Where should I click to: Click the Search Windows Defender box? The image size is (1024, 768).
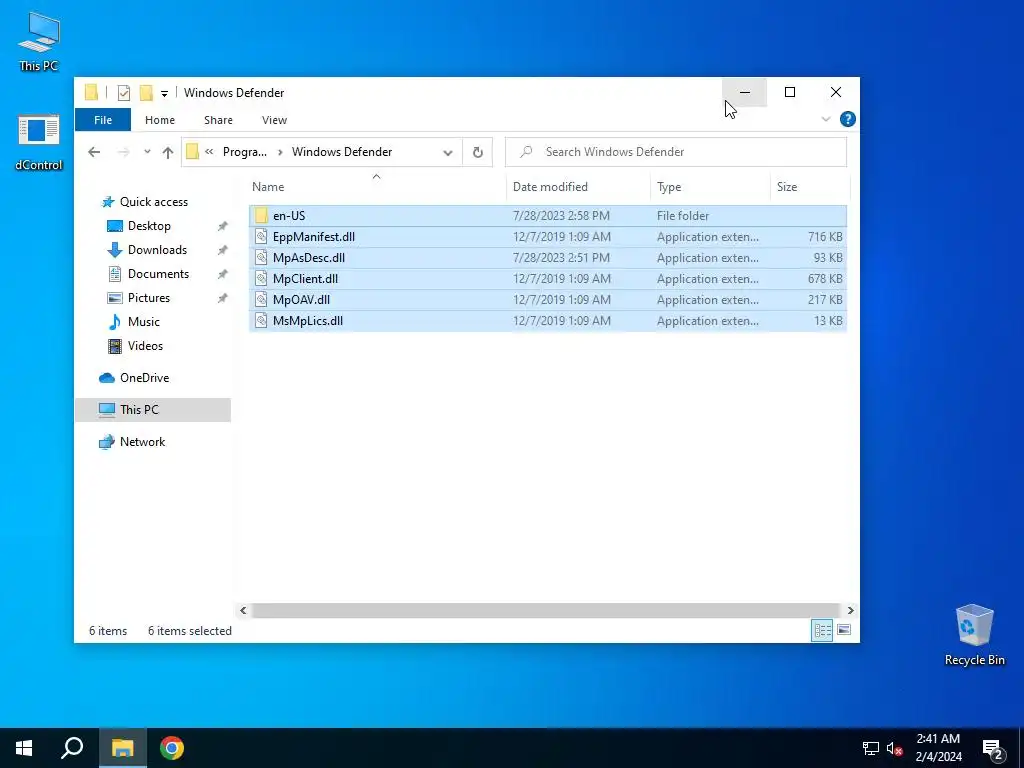pyautogui.click(x=676, y=152)
